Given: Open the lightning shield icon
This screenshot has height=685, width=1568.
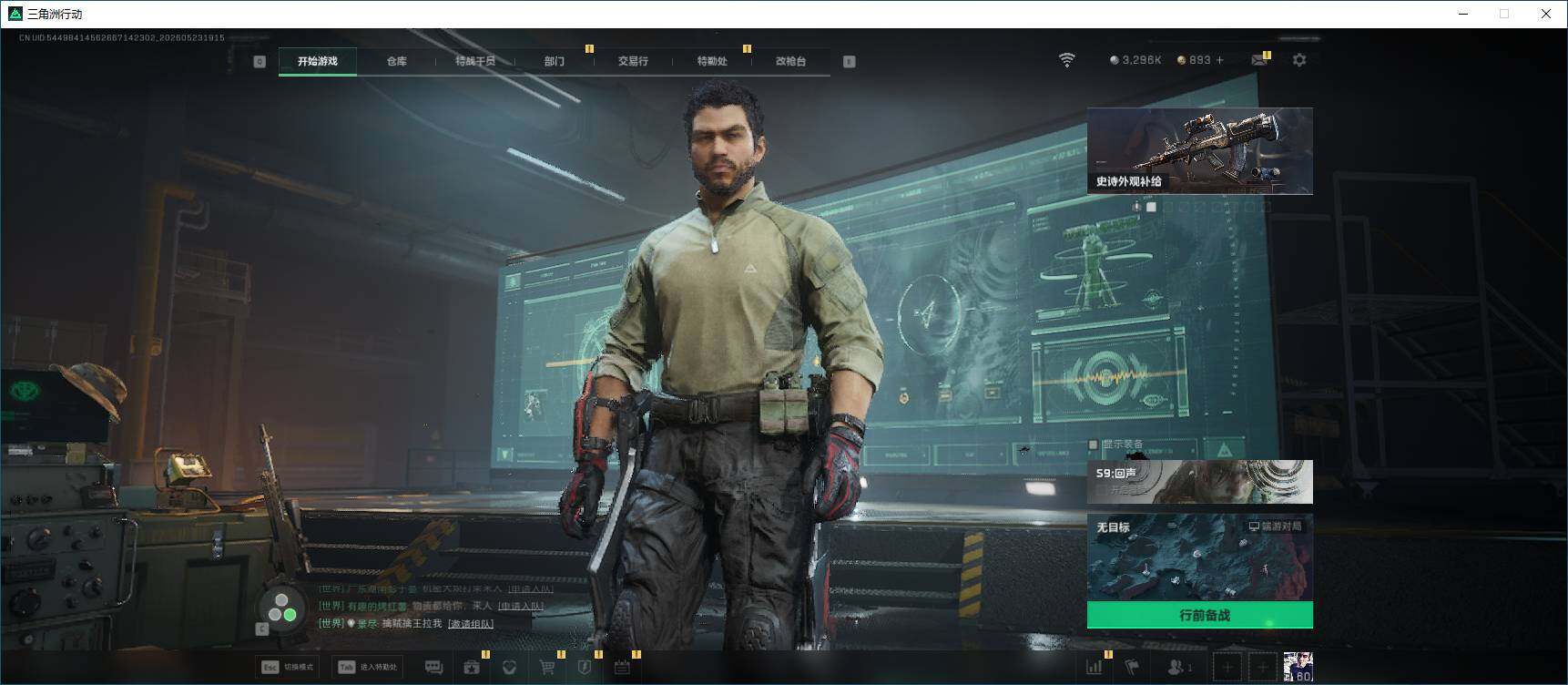Looking at the screenshot, I should (x=585, y=668).
